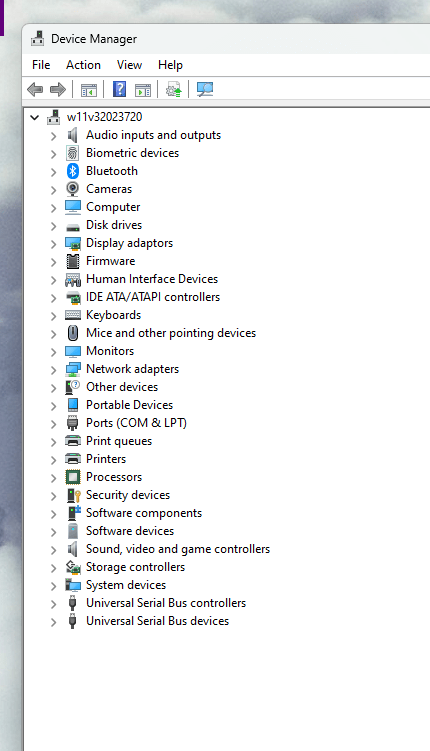
Task: Click the Universal Serial Bus controllers icon
Action: click(73, 603)
